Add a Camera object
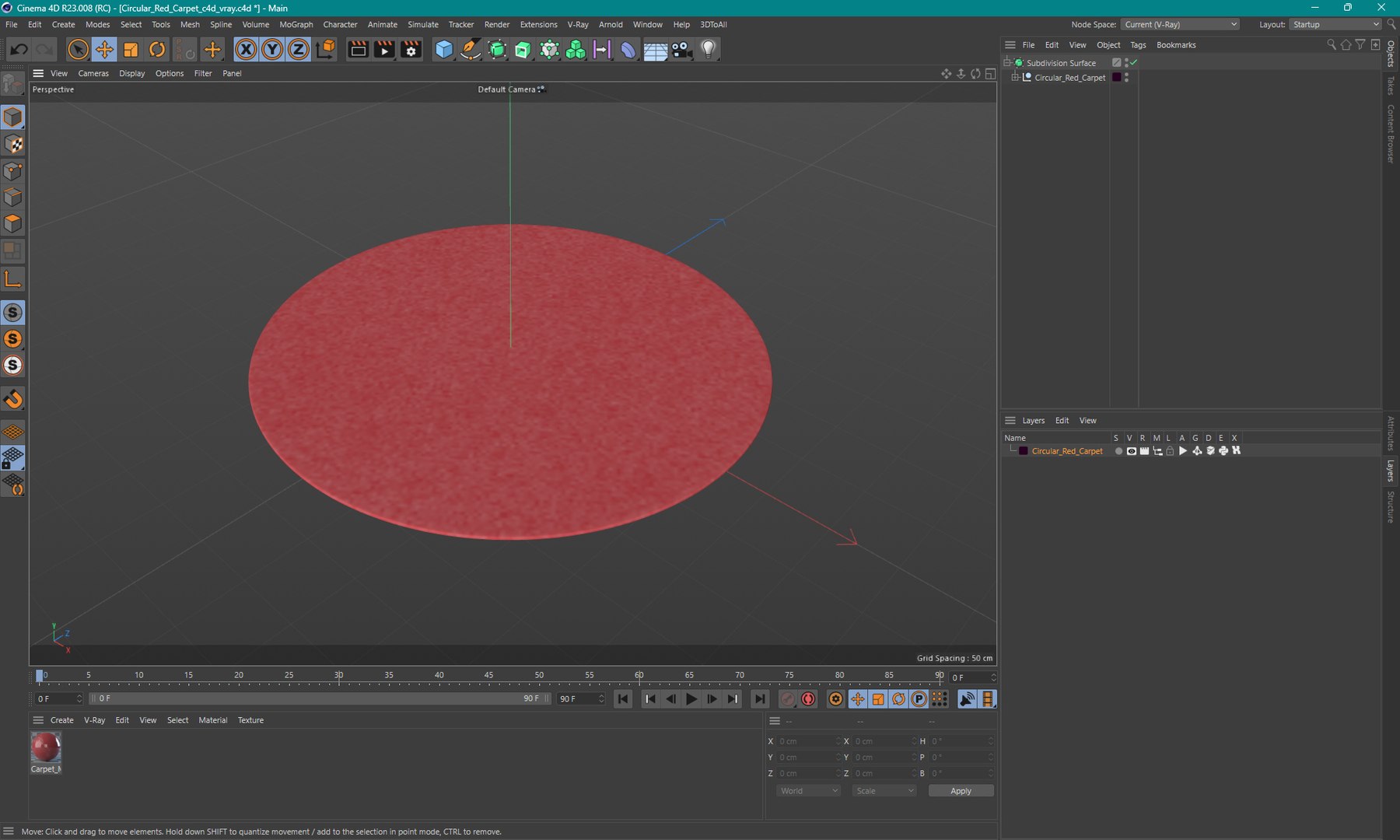1400x840 pixels. (681, 50)
